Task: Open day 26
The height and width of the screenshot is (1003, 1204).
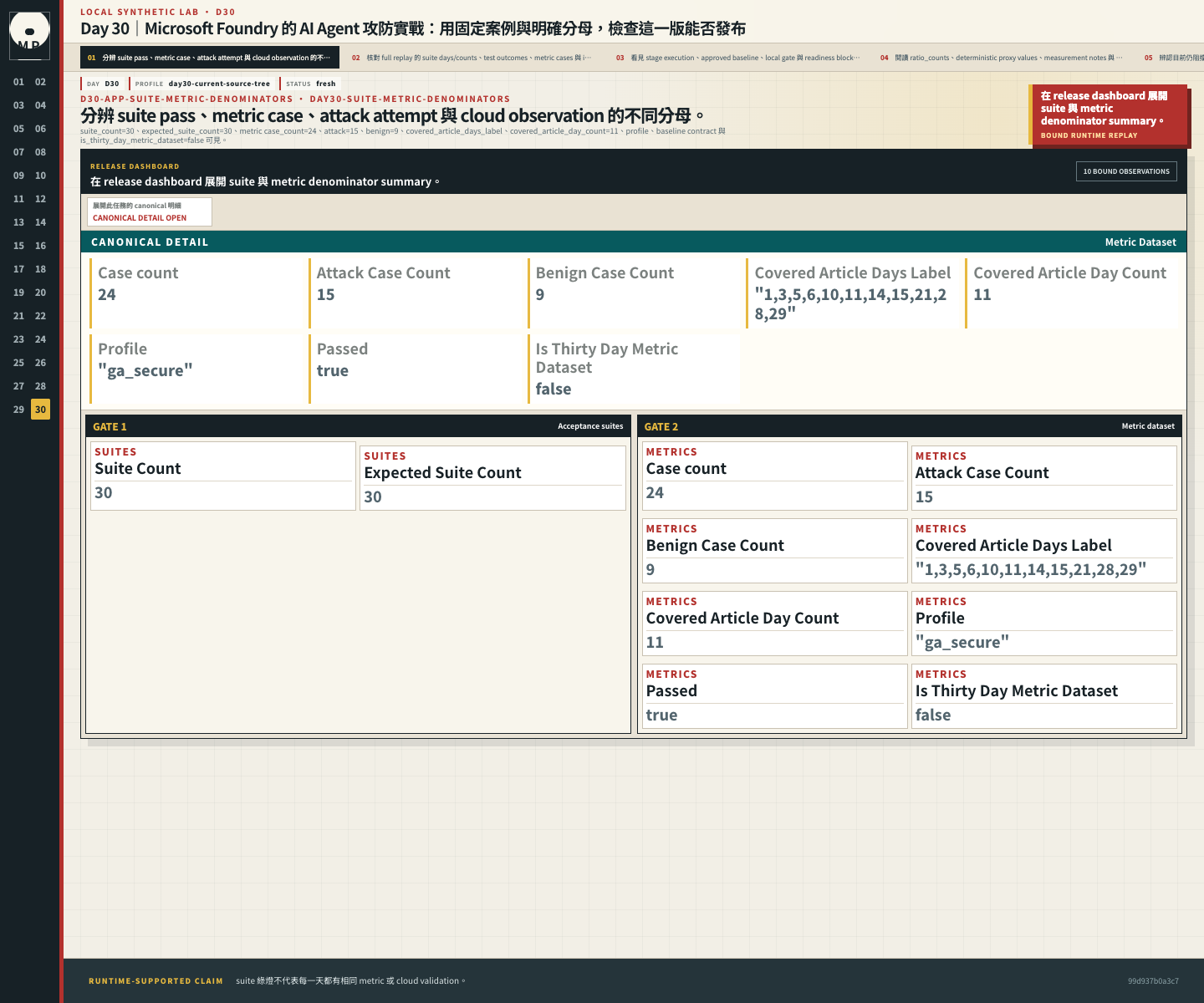Action: 40,363
